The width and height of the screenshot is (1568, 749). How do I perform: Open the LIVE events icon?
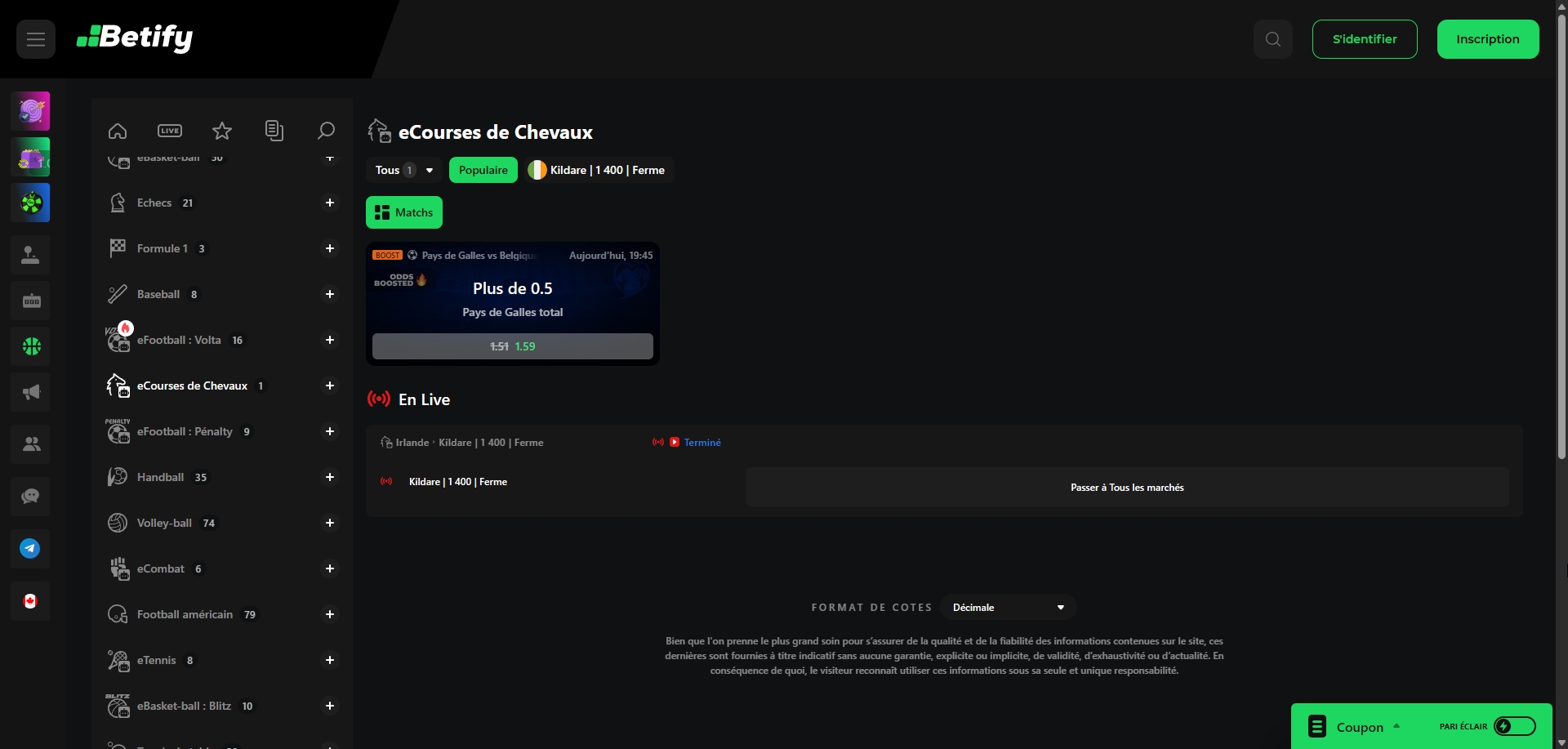[x=170, y=131]
